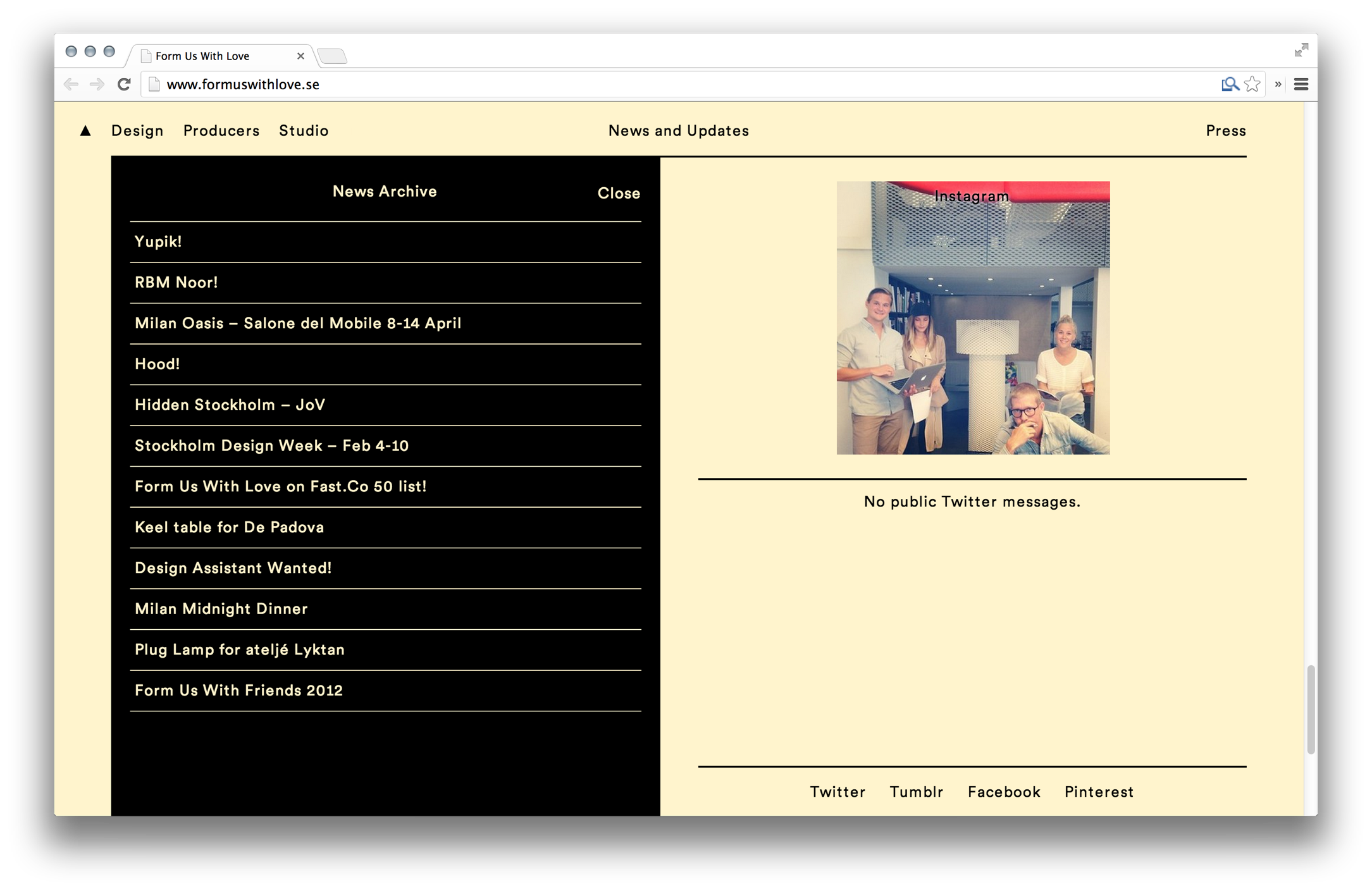The image size is (1372, 891).
Task: Close the News Archive panel
Action: click(x=618, y=194)
